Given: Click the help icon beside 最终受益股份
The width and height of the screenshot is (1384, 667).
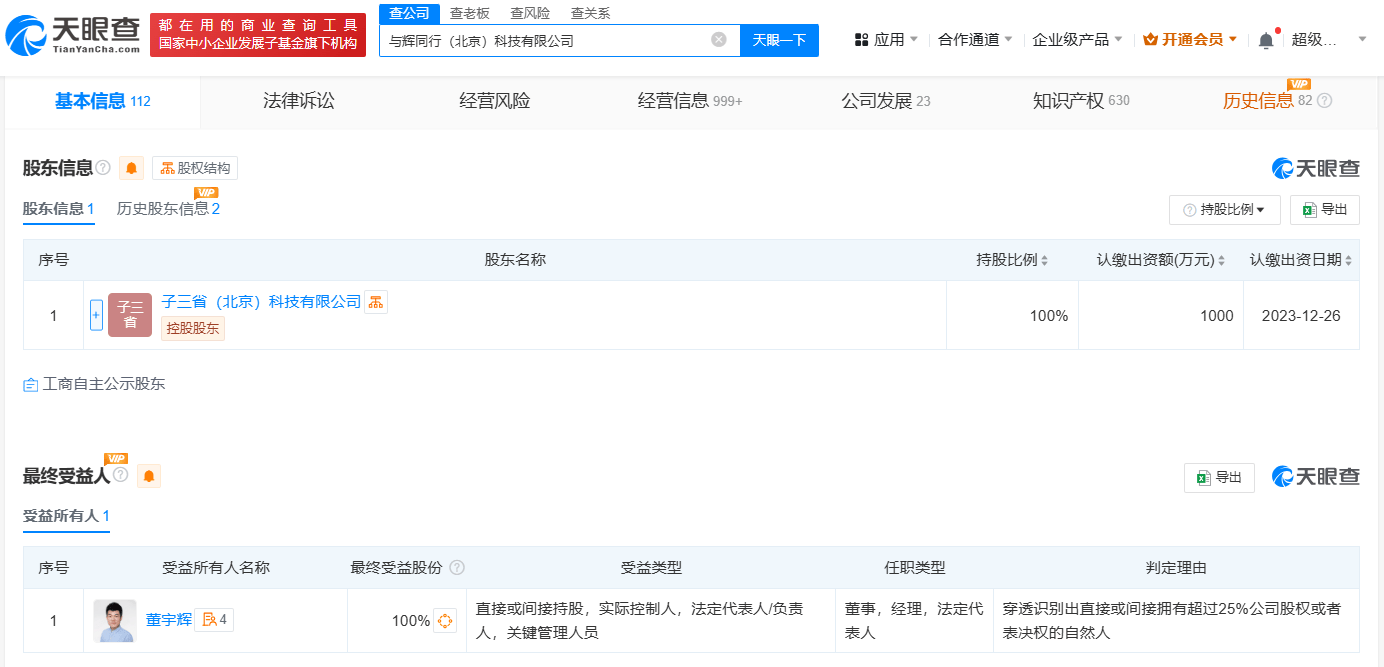Looking at the screenshot, I should coord(457,568).
